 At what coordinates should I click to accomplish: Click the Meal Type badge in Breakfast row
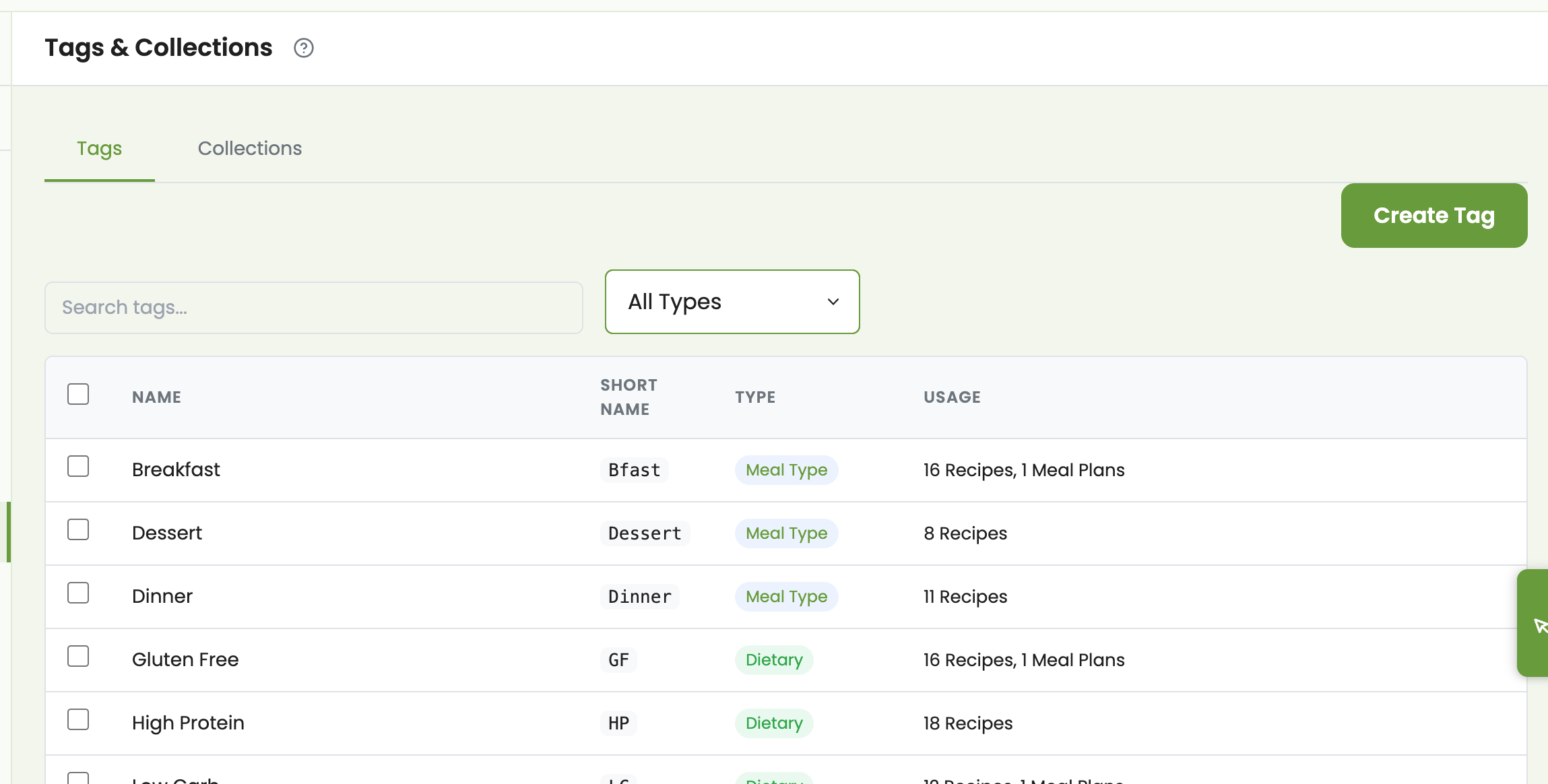pyautogui.click(x=786, y=470)
